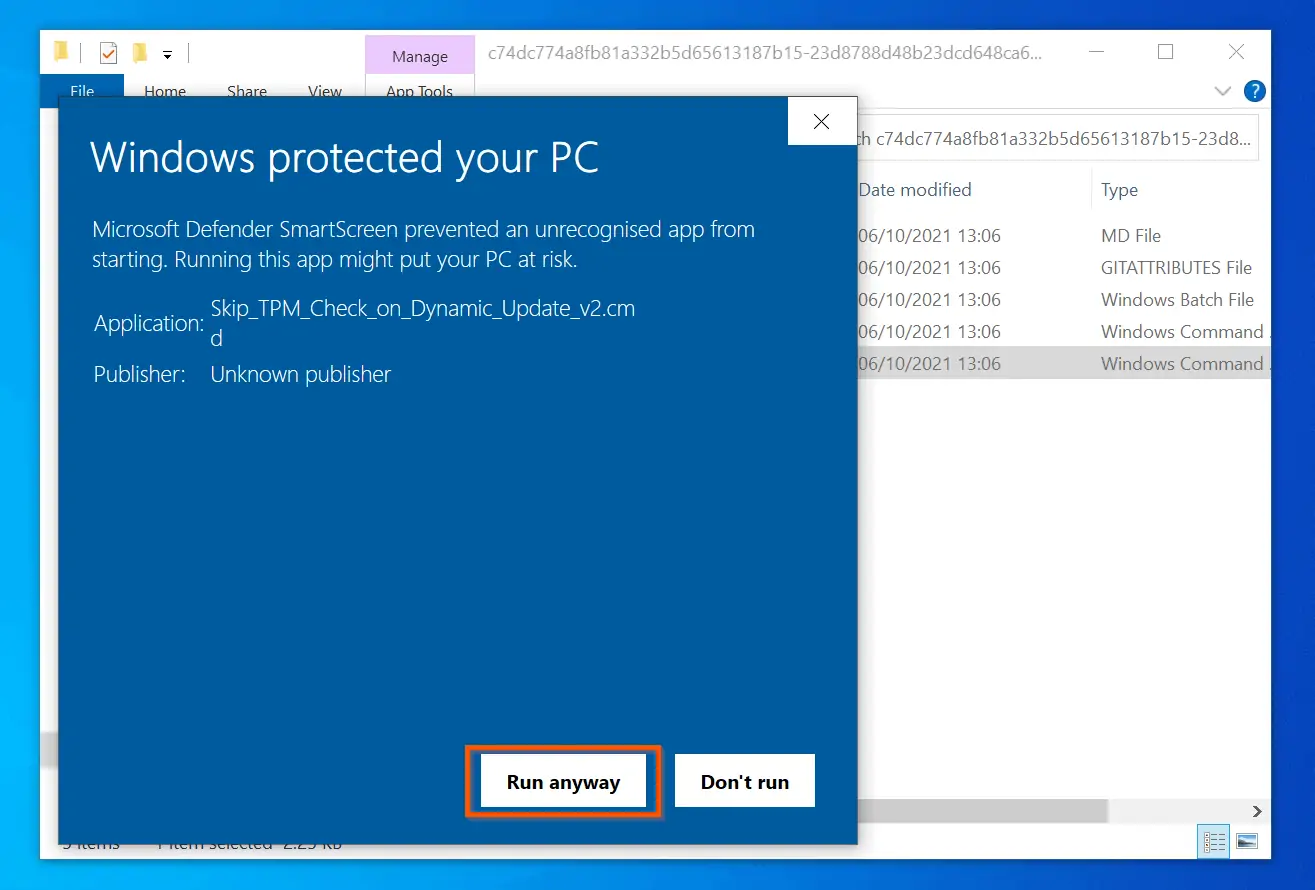Click the blue Help question mark icon
Viewport: 1315px width, 890px height.
1254,91
